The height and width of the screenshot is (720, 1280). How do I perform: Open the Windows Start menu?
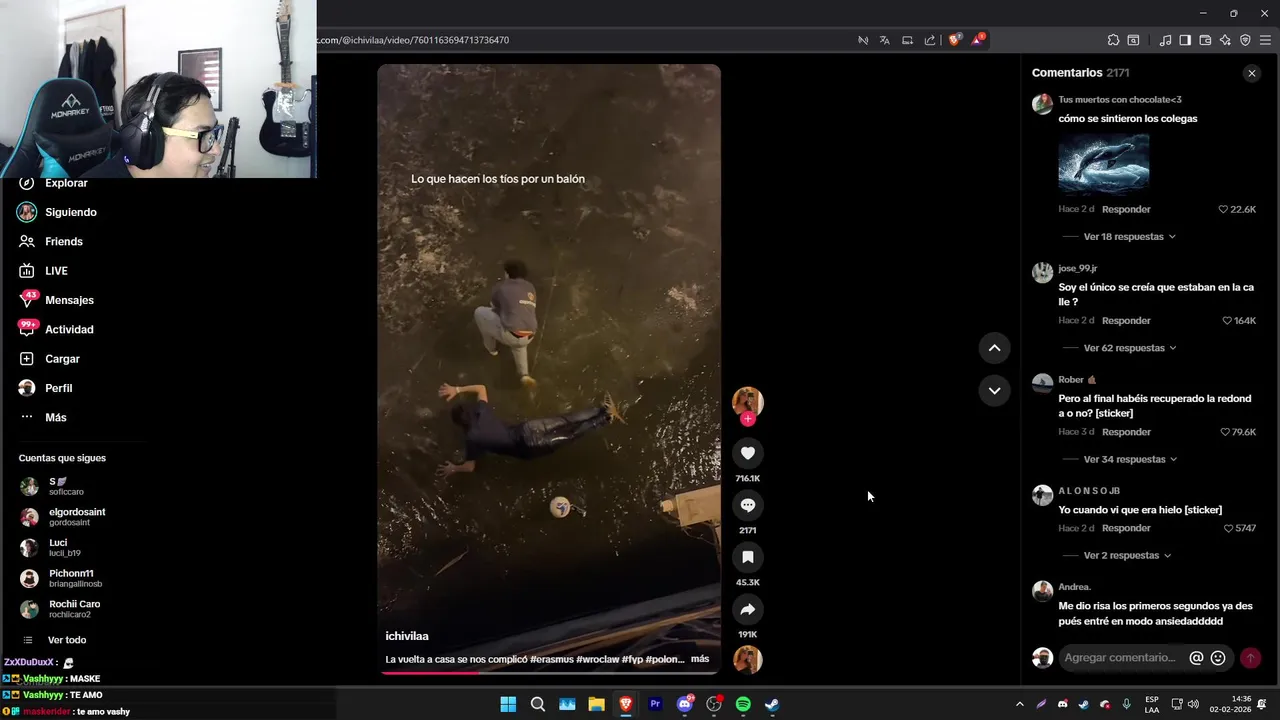click(508, 704)
